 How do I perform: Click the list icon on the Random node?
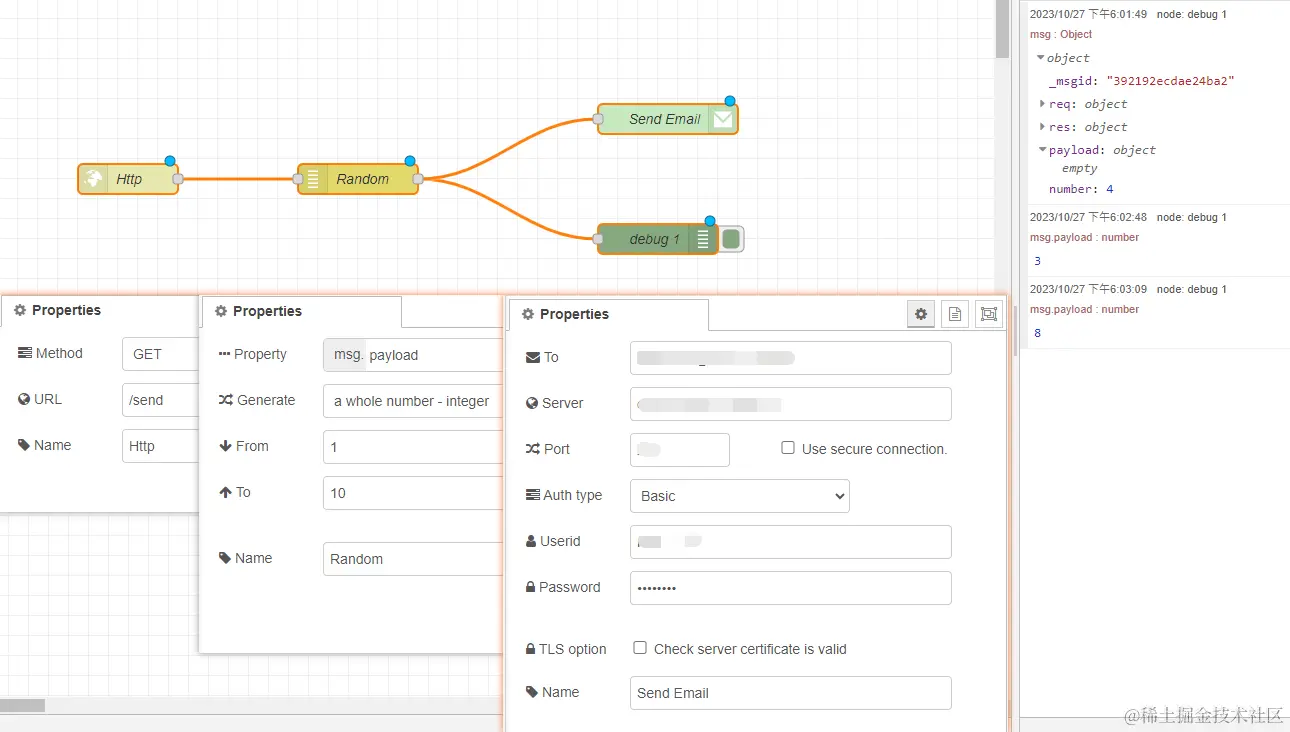click(313, 179)
